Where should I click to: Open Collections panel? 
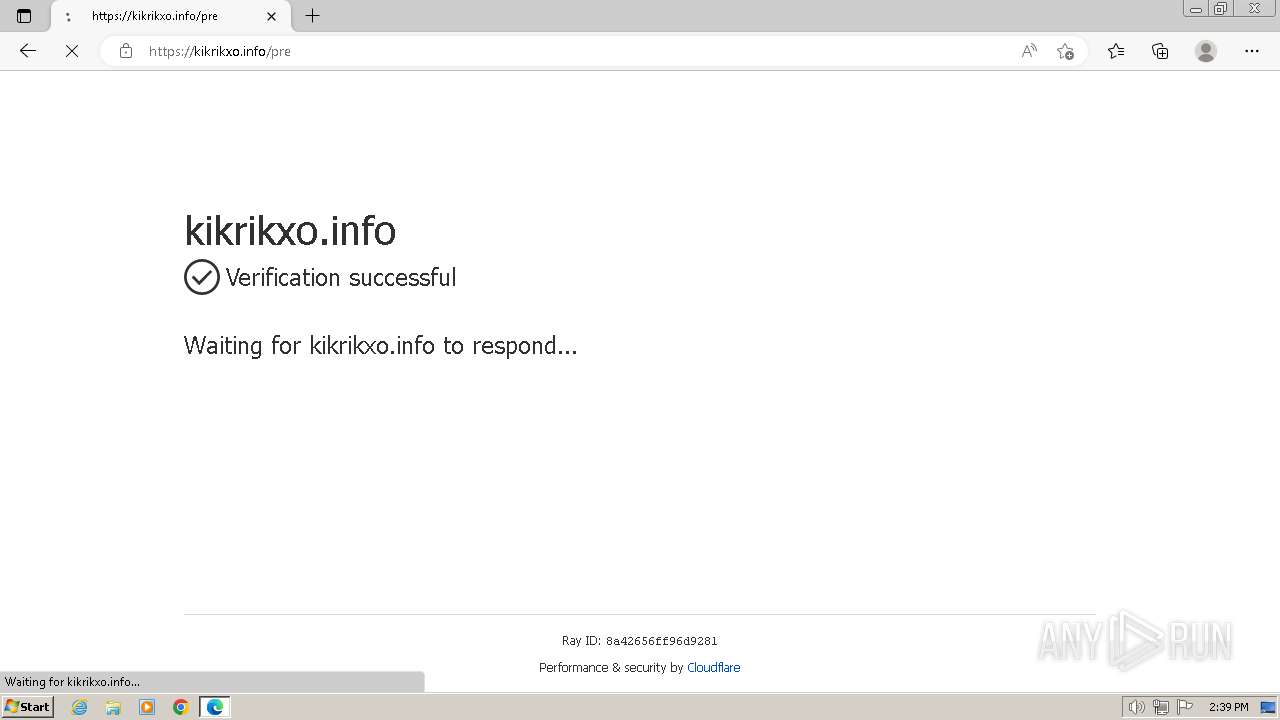pyautogui.click(x=1160, y=51)
